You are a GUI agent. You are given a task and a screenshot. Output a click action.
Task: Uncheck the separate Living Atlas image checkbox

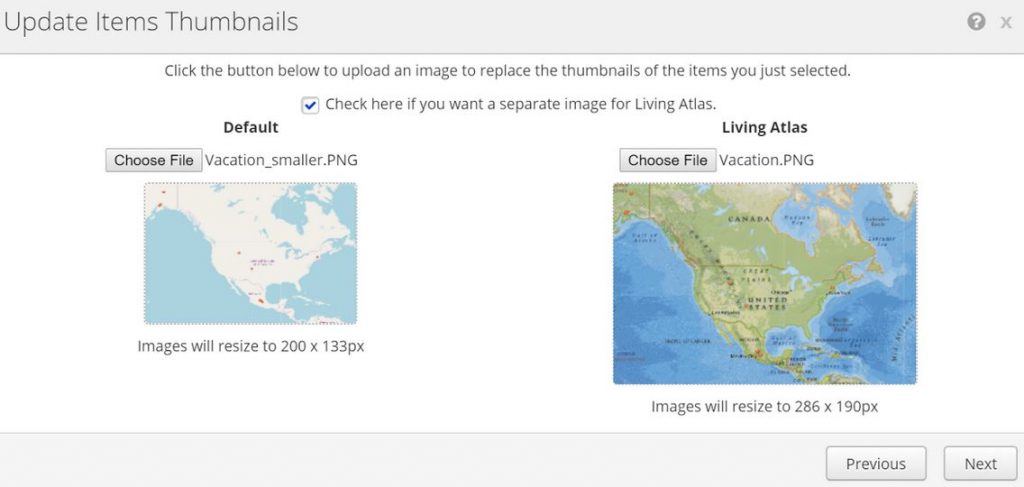point(310,104)
